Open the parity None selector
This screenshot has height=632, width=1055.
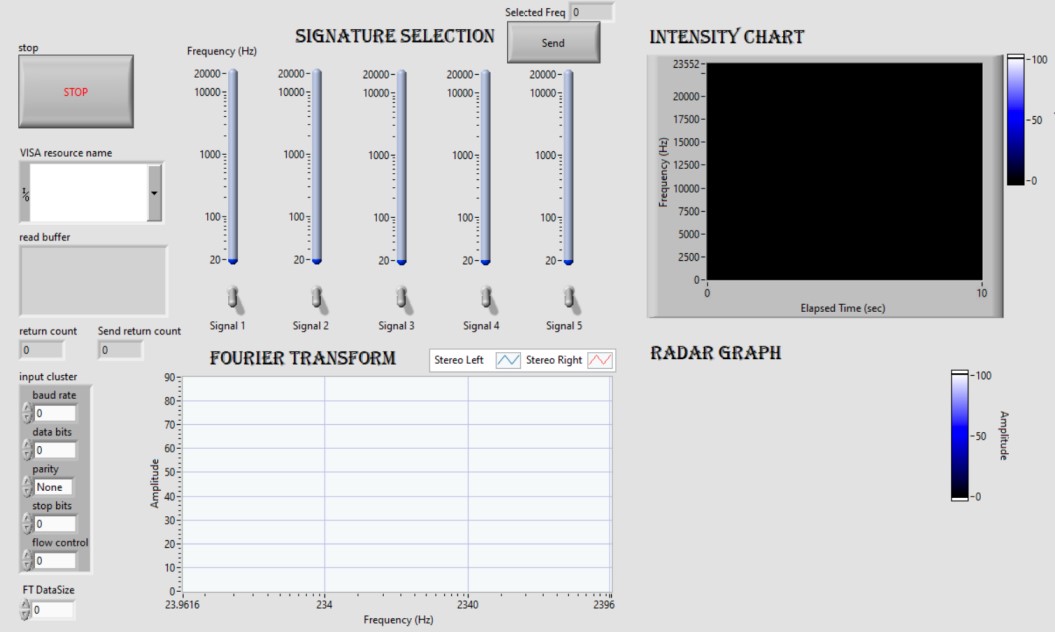pos(54,487)
